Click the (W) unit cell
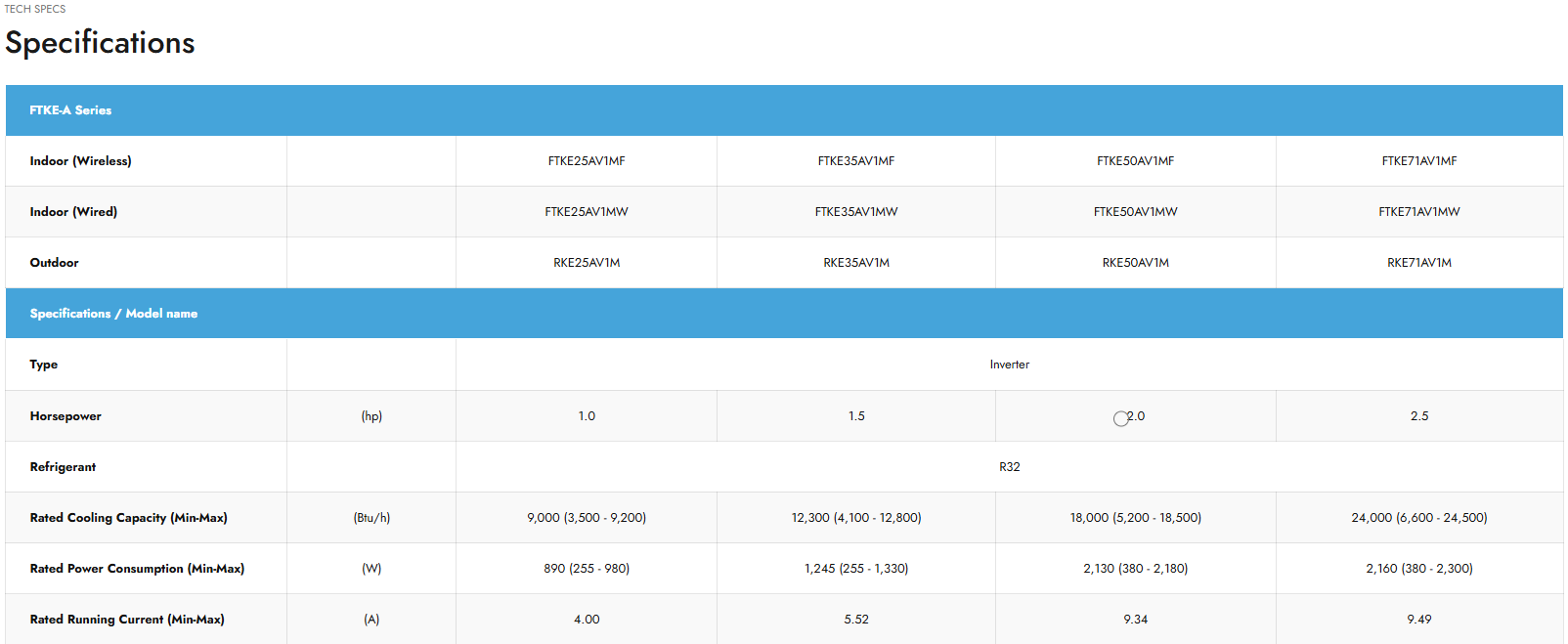 (x=371, y=569)
